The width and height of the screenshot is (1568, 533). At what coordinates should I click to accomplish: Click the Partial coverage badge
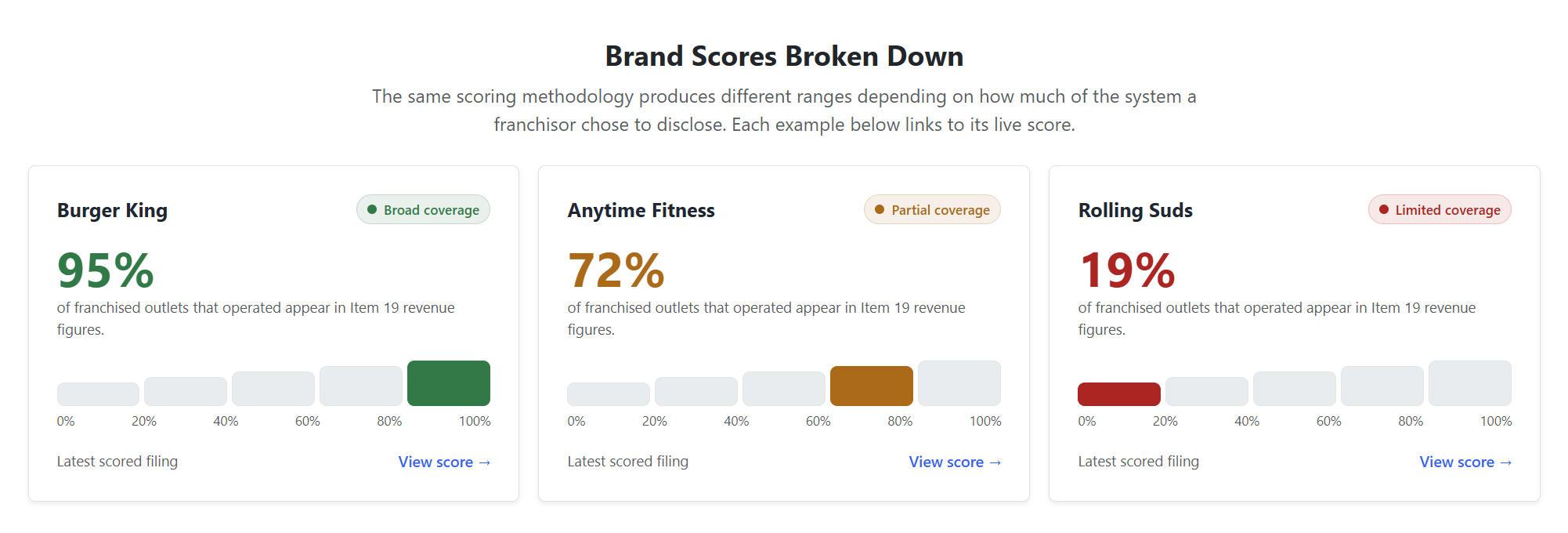point(932,210)
